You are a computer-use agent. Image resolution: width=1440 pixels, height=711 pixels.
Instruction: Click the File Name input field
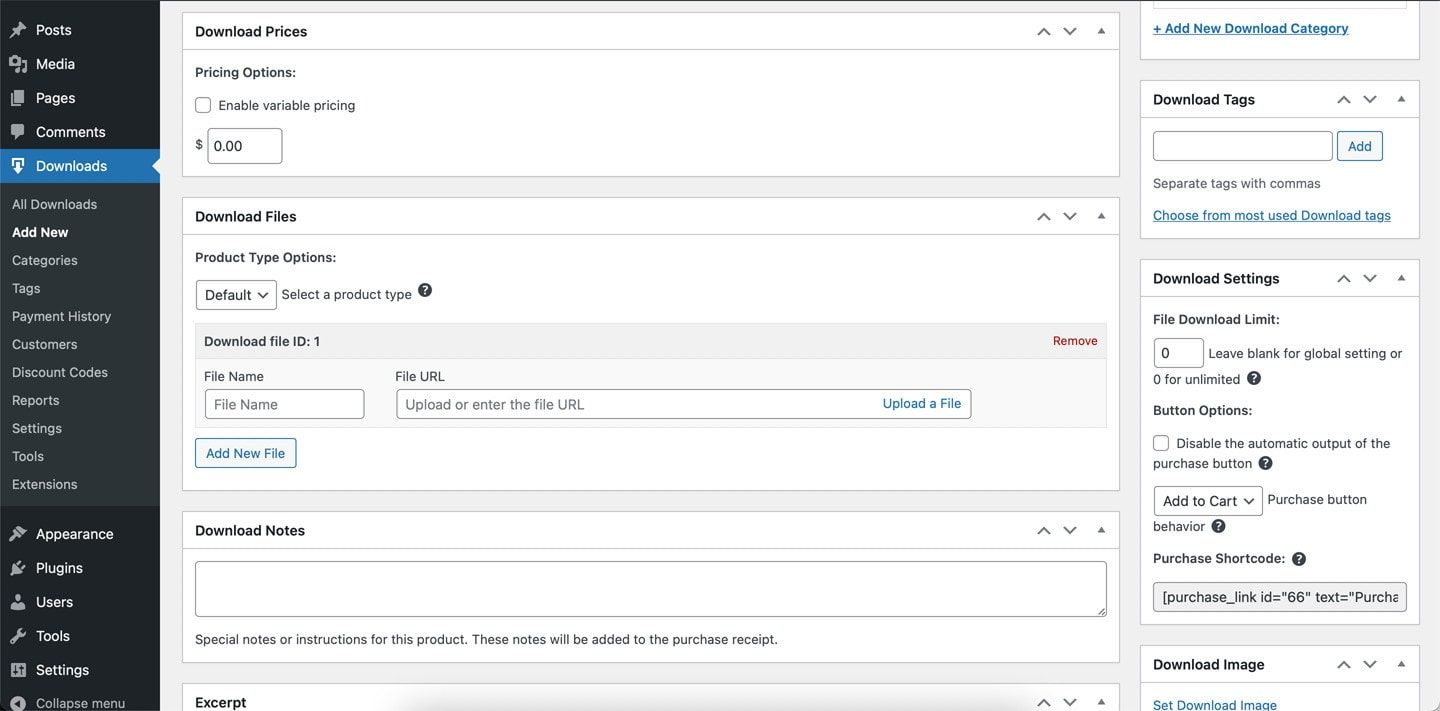pyautogui.click(x=284, y=404)
